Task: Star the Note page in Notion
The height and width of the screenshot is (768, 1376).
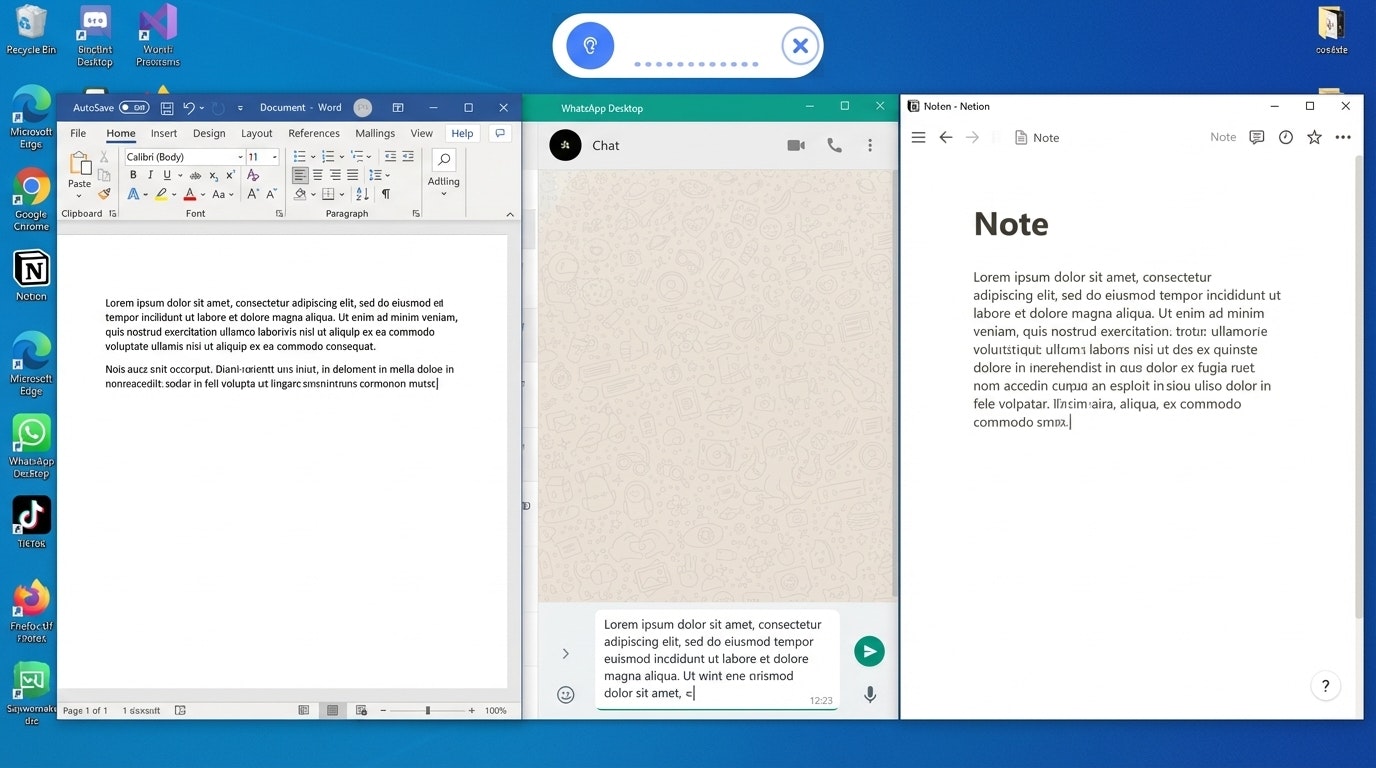Action: click(x=1314, y=137)
